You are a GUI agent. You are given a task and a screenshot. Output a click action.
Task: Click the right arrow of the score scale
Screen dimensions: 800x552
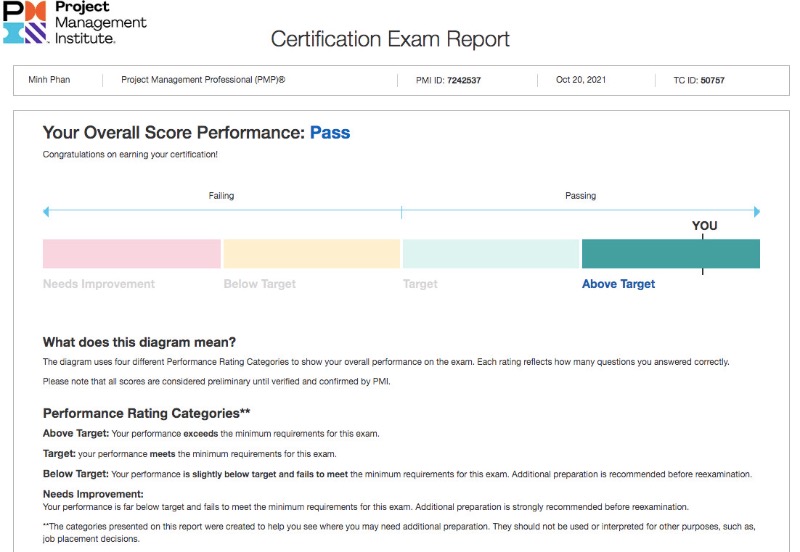[x=757, y=212]
